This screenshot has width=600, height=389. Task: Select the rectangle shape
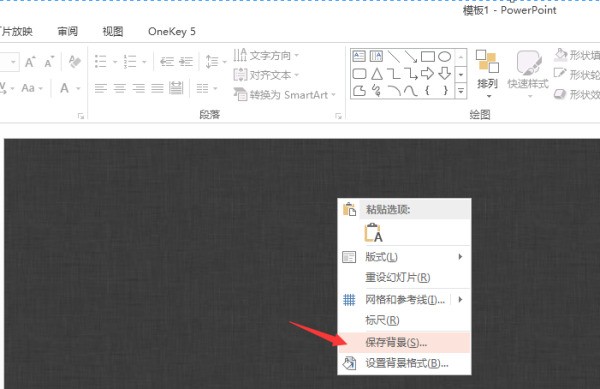[x=427, y=57]
